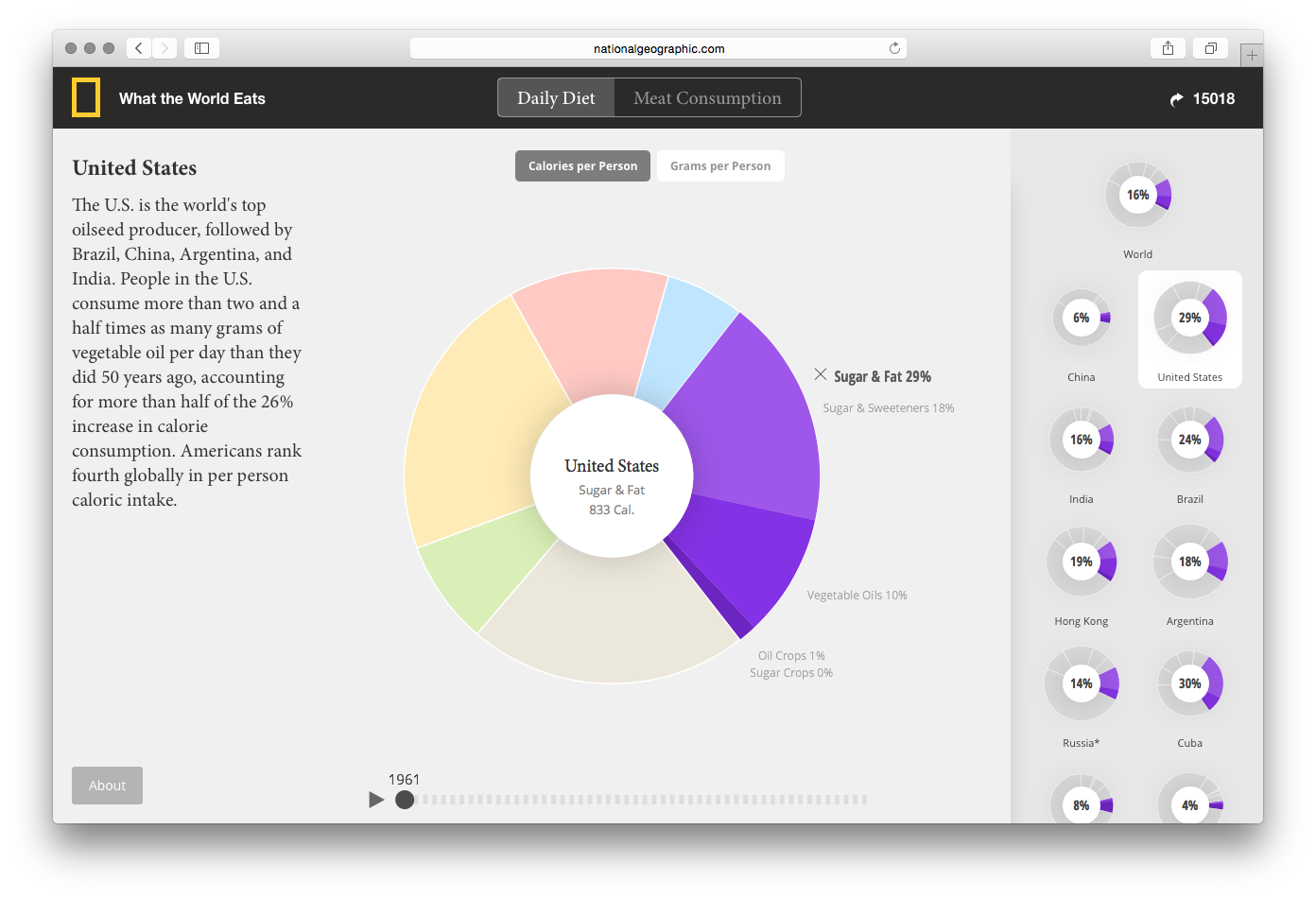Select the World donut chart thumbnail

click(1138, 196)
